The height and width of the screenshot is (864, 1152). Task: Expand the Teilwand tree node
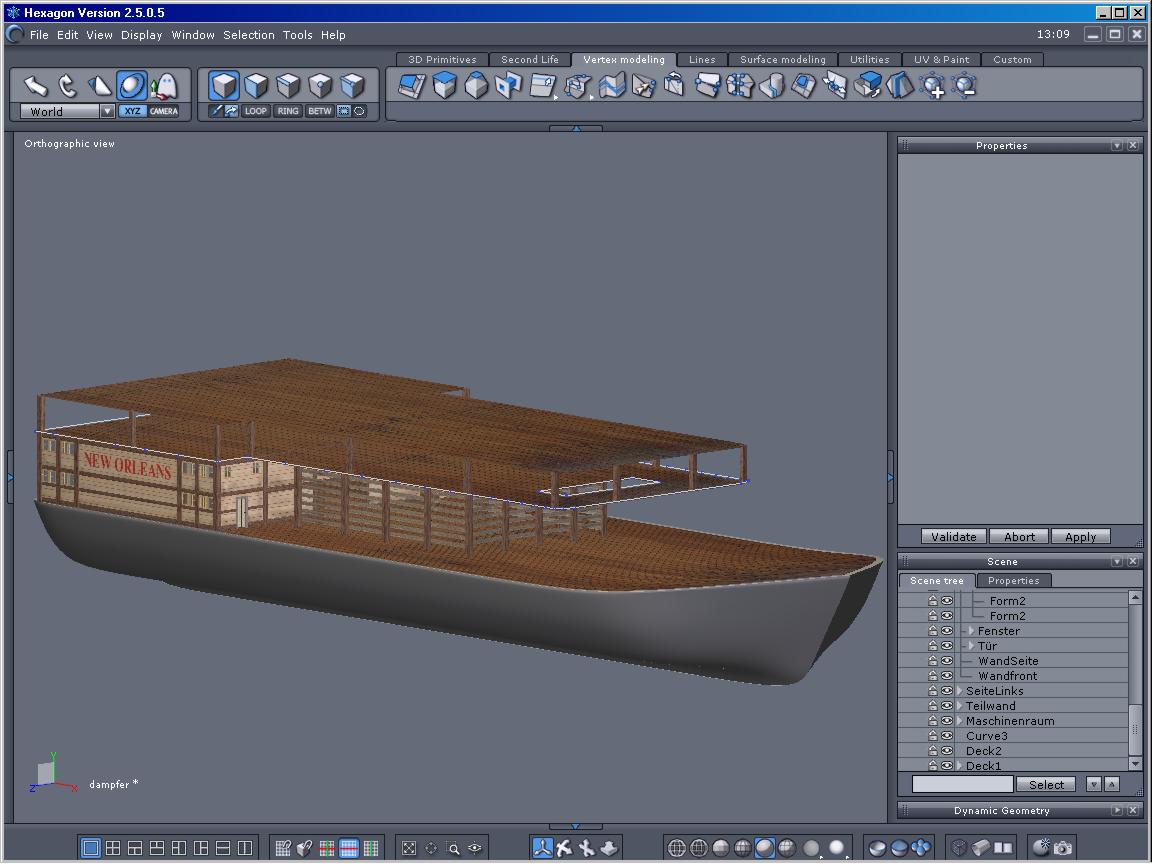tap(960, 706)
